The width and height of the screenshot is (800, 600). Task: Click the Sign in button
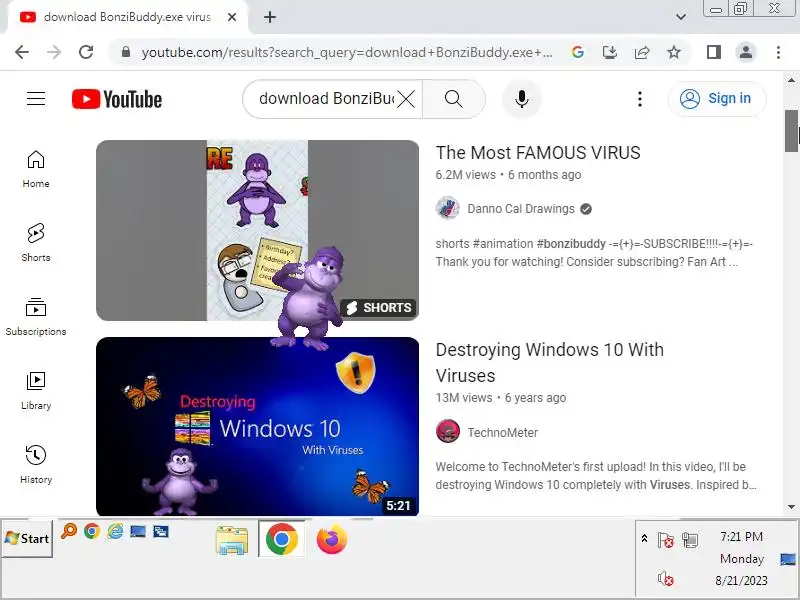(717, 98)
